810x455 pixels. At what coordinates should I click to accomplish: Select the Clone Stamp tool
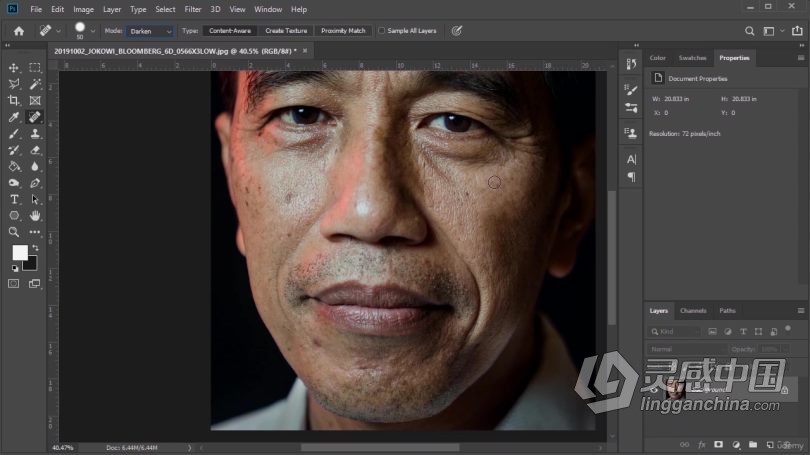pos(35,134)
